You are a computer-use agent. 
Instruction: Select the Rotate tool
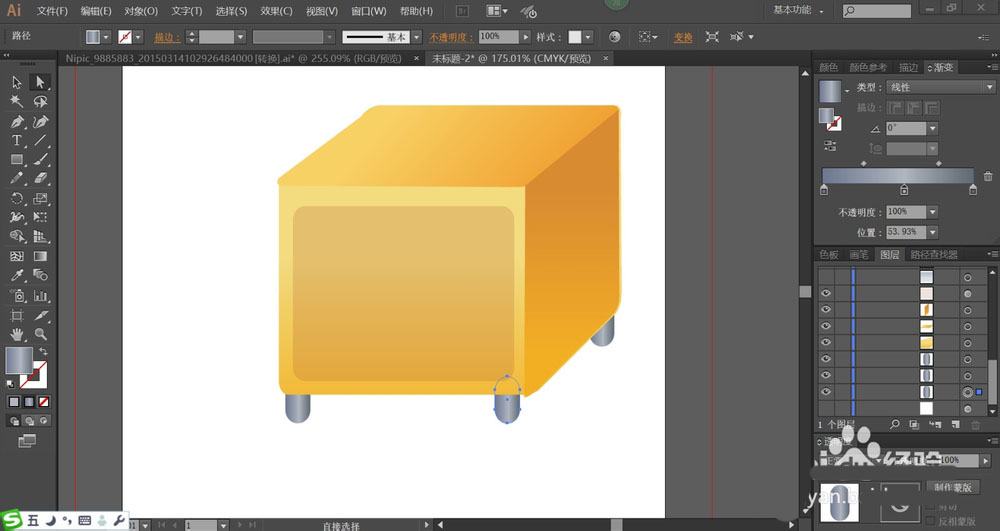(x=17, y=198)
